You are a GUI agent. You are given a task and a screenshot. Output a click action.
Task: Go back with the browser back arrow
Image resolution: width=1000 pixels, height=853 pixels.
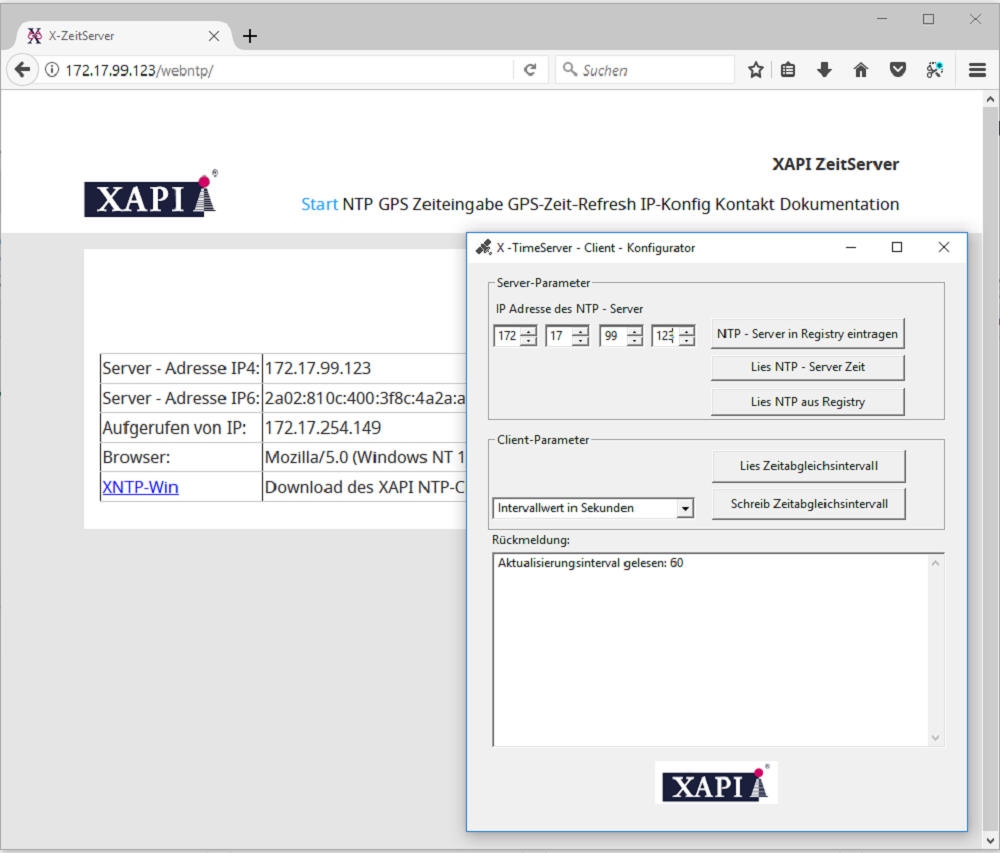22,69
